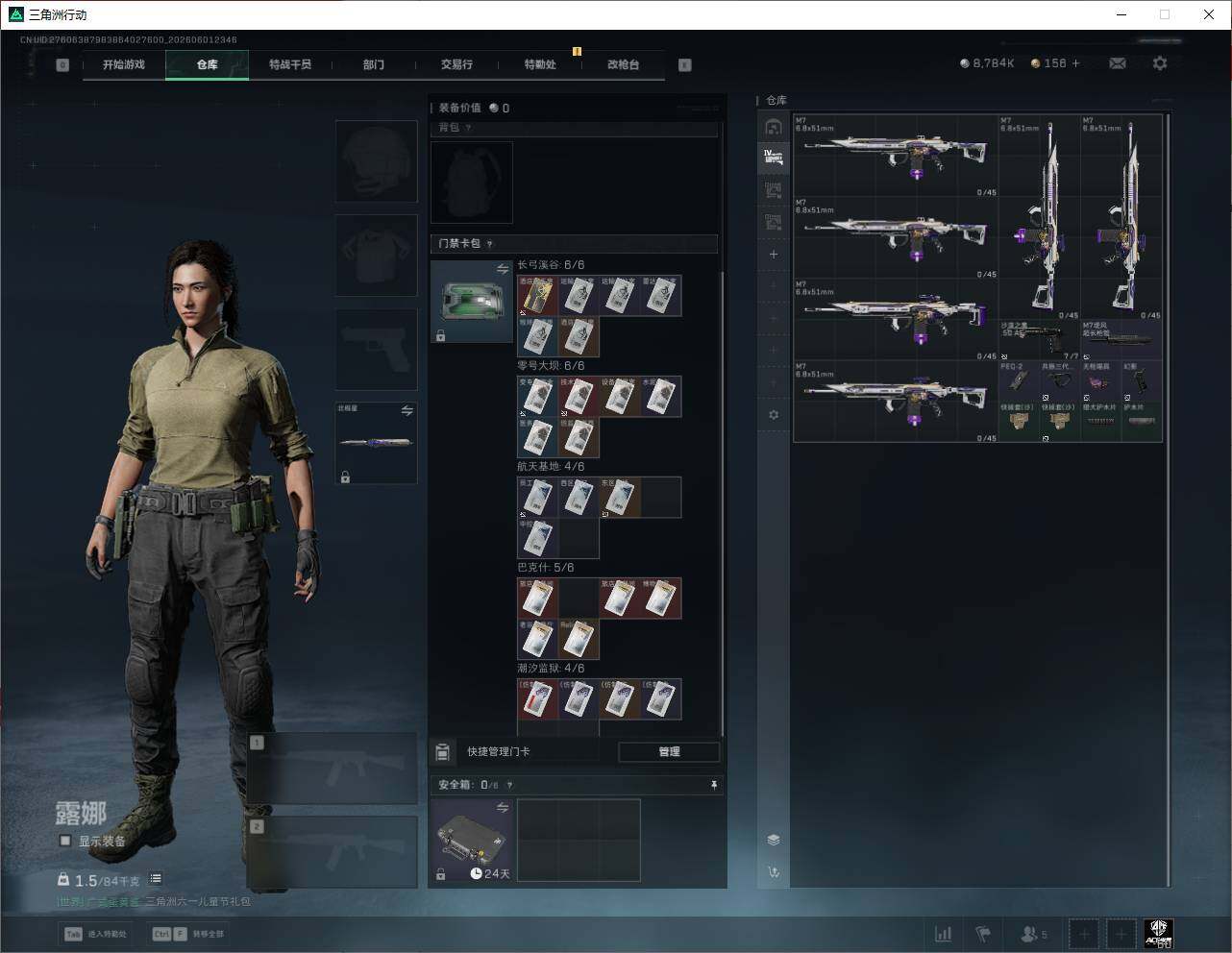Click the right nav key icon after 改枪台

pos(685,65)
